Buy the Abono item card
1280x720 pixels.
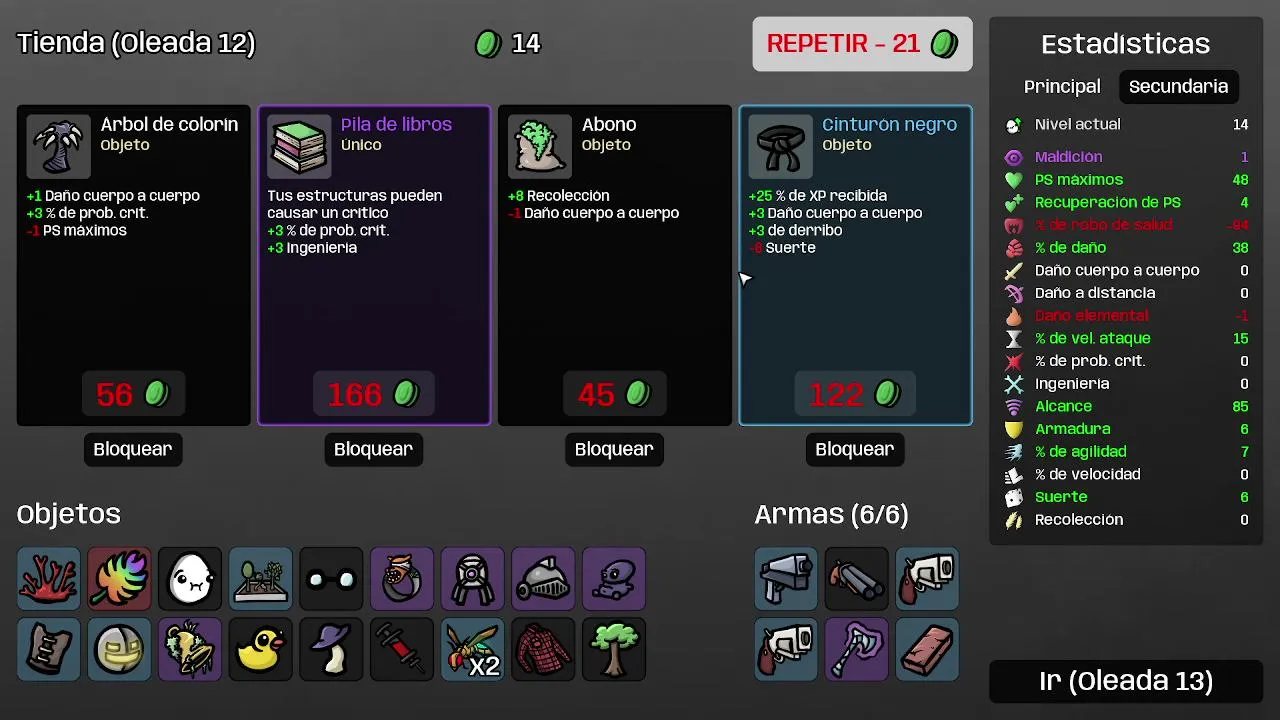tap(615, 265)
